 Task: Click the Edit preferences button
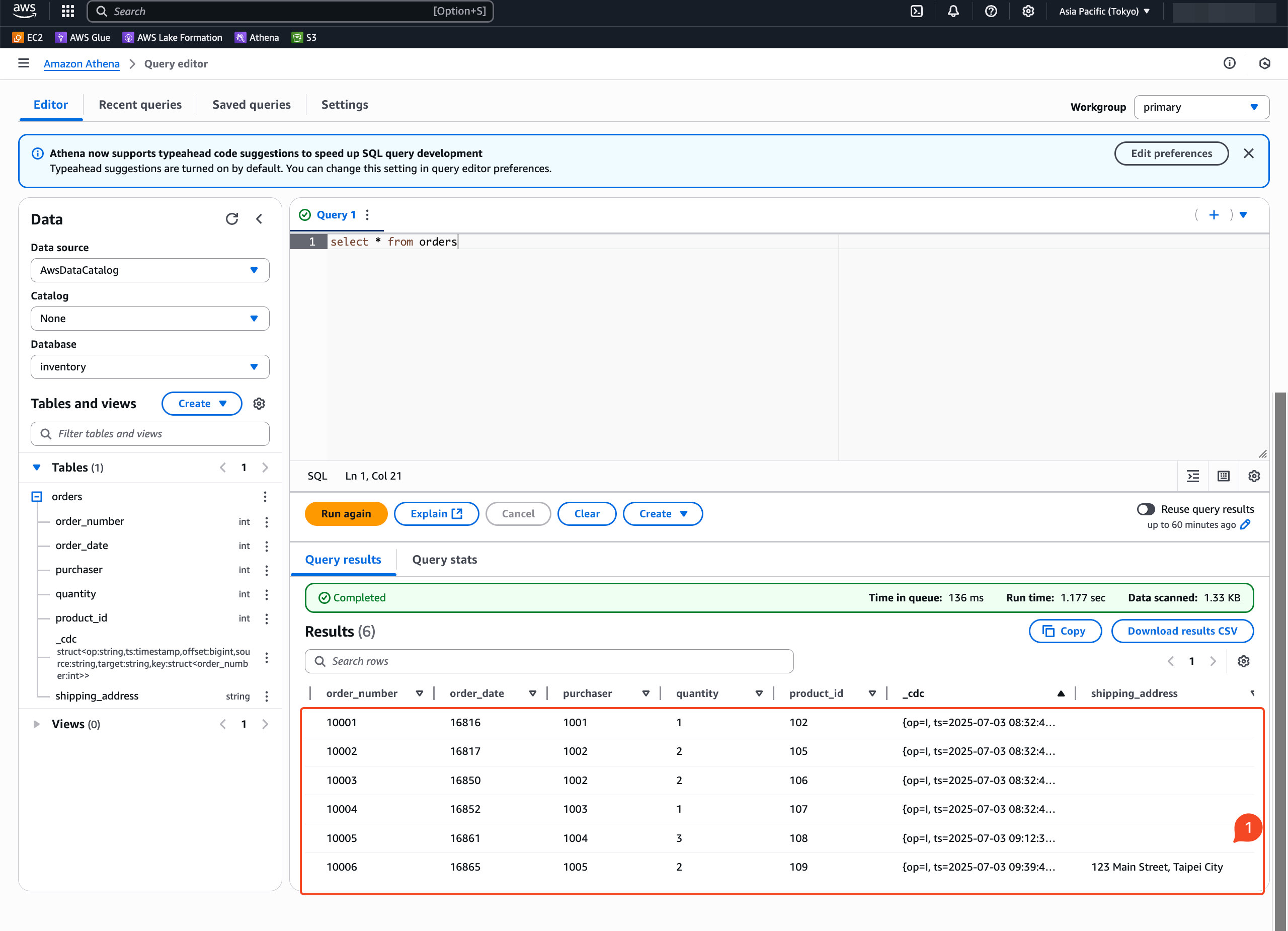click(1171, 153)
